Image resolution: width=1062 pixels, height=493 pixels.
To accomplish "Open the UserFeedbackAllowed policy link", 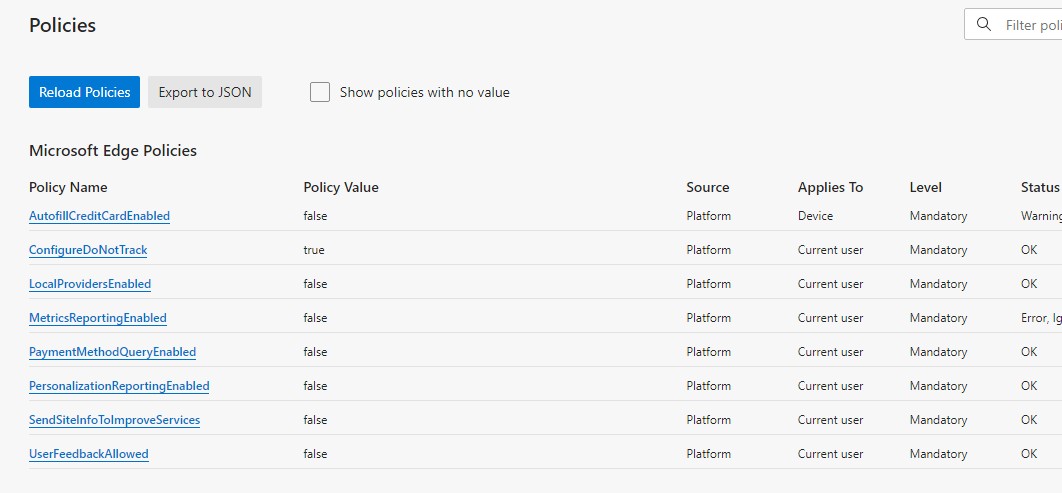I will (x=89, y=453).
